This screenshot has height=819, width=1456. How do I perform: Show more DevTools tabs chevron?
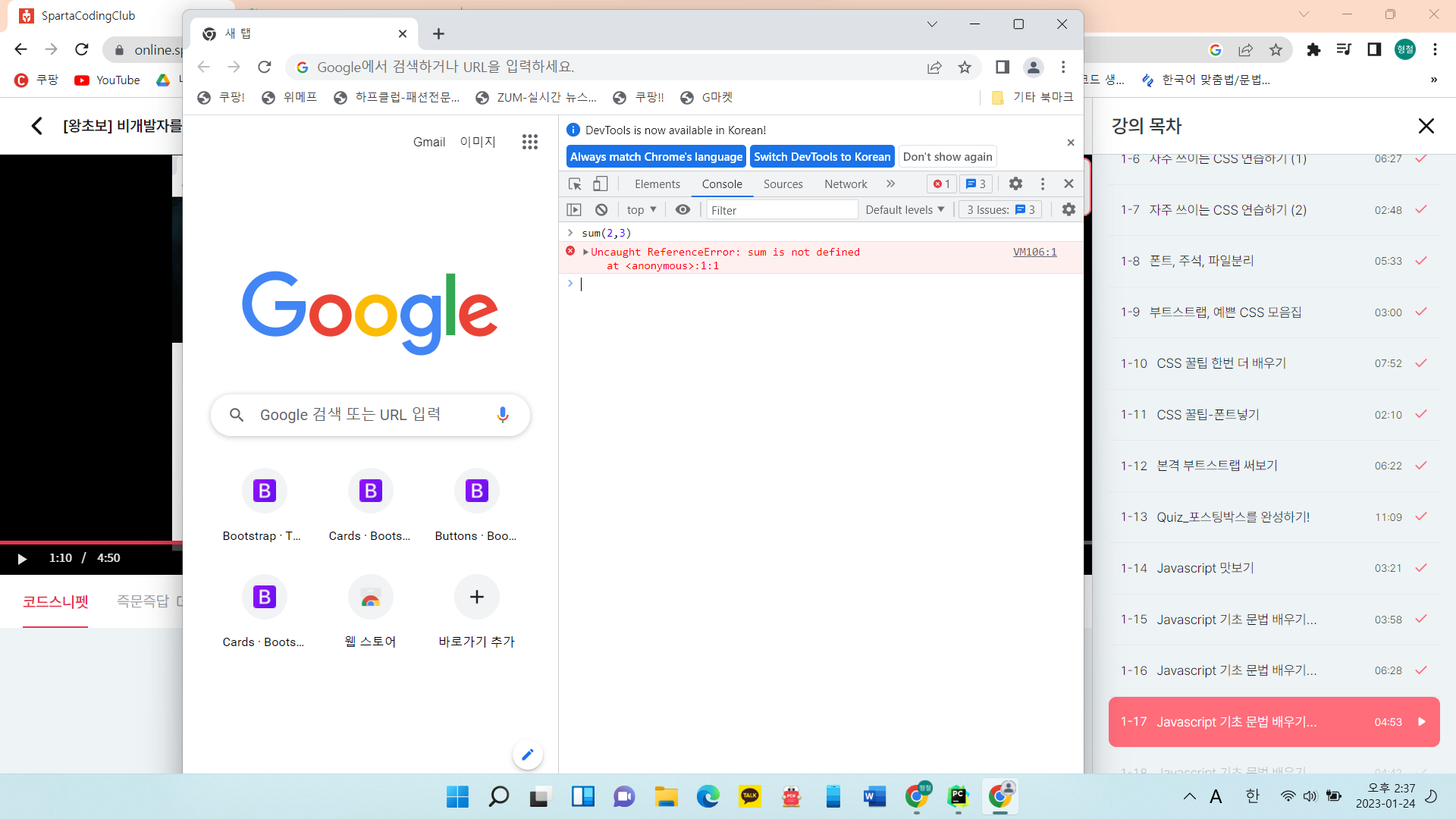[x=890, y=184]
